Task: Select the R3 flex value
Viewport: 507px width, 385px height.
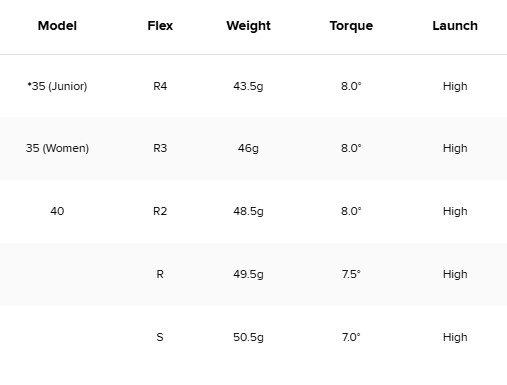Action: 160,148
